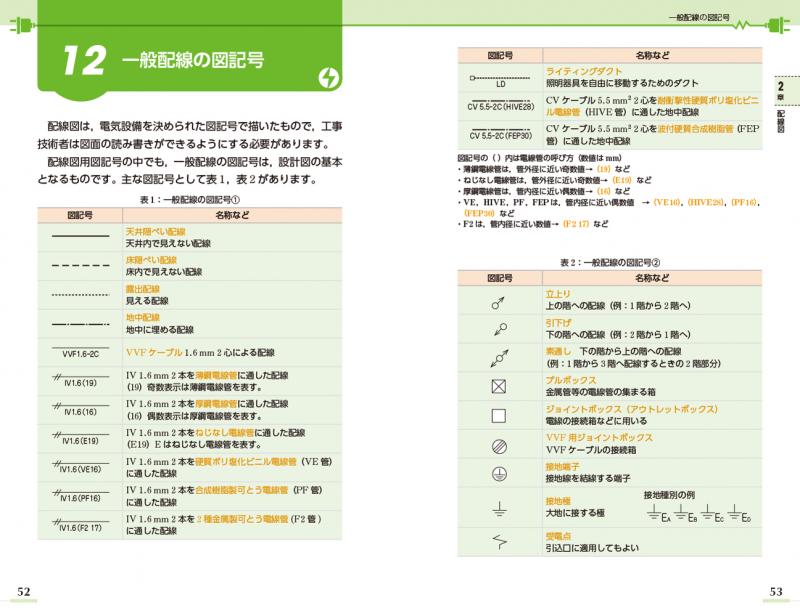Viewport: 800px width, 616px height.
Task: Select the 引下げ downward arrow circle symbol
Action: (501, 330)
